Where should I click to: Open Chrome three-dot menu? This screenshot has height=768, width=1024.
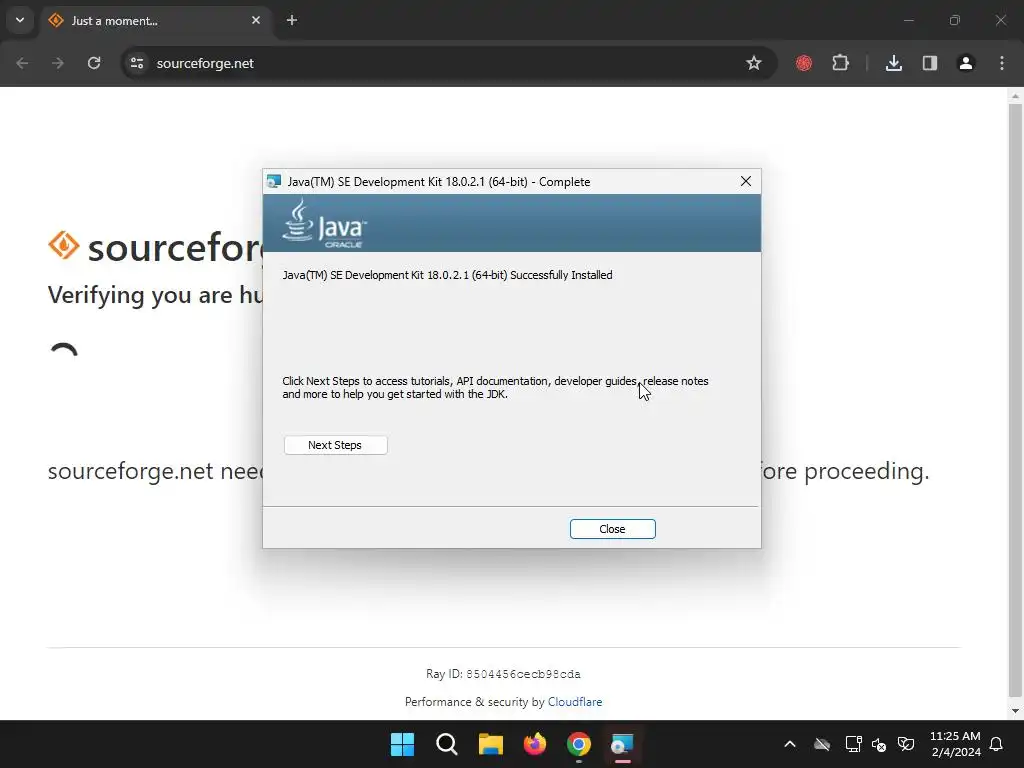pyautogui.click(x=1002, y=63)
